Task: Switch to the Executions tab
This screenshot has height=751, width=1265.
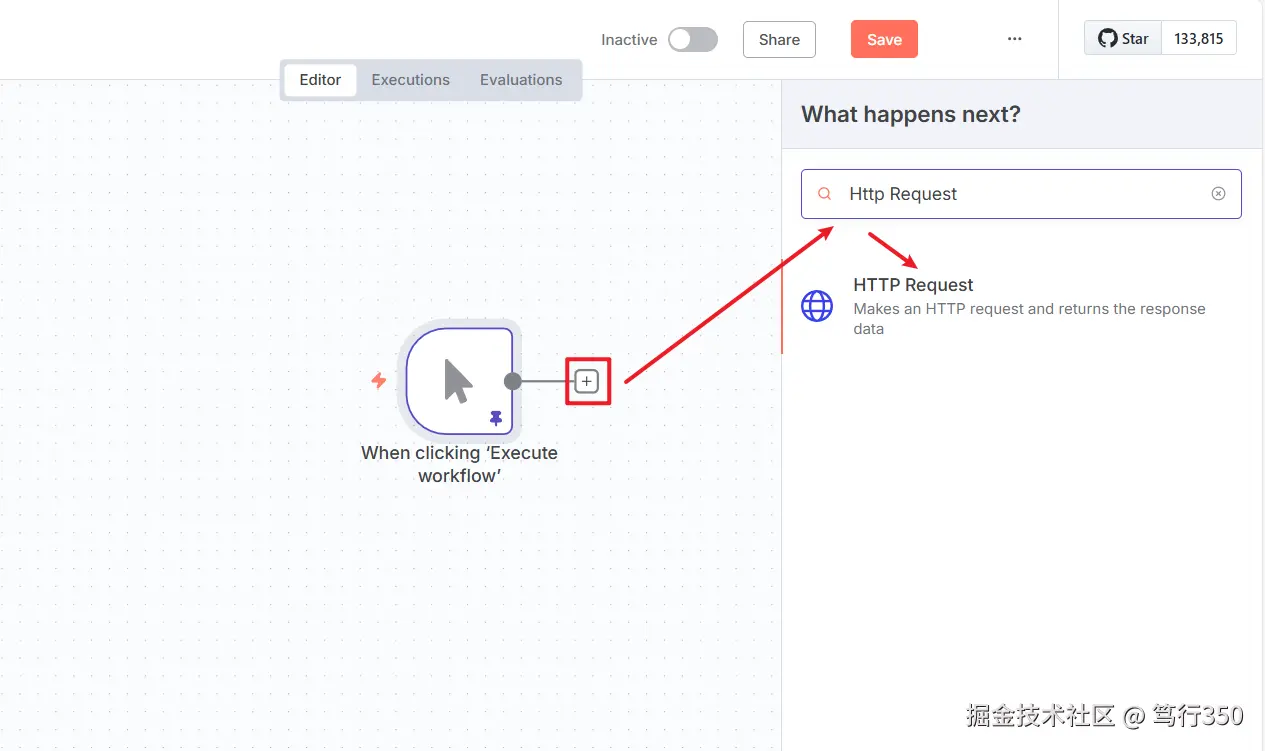Action: 411,80
